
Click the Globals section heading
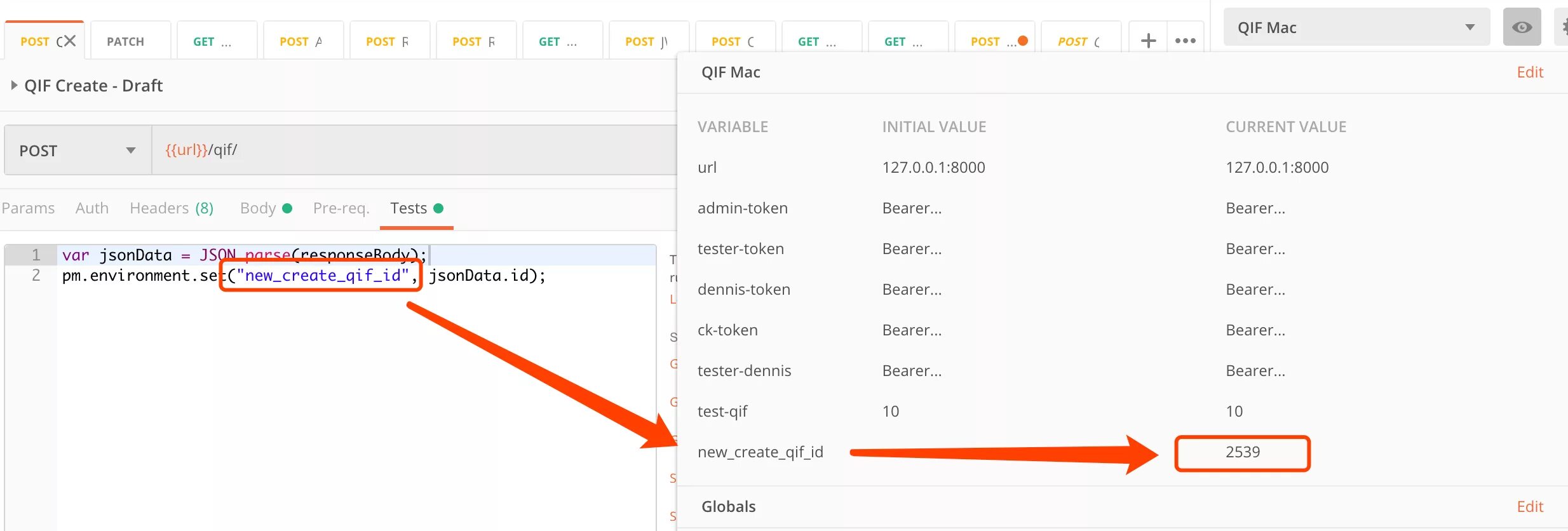[728, 507]
